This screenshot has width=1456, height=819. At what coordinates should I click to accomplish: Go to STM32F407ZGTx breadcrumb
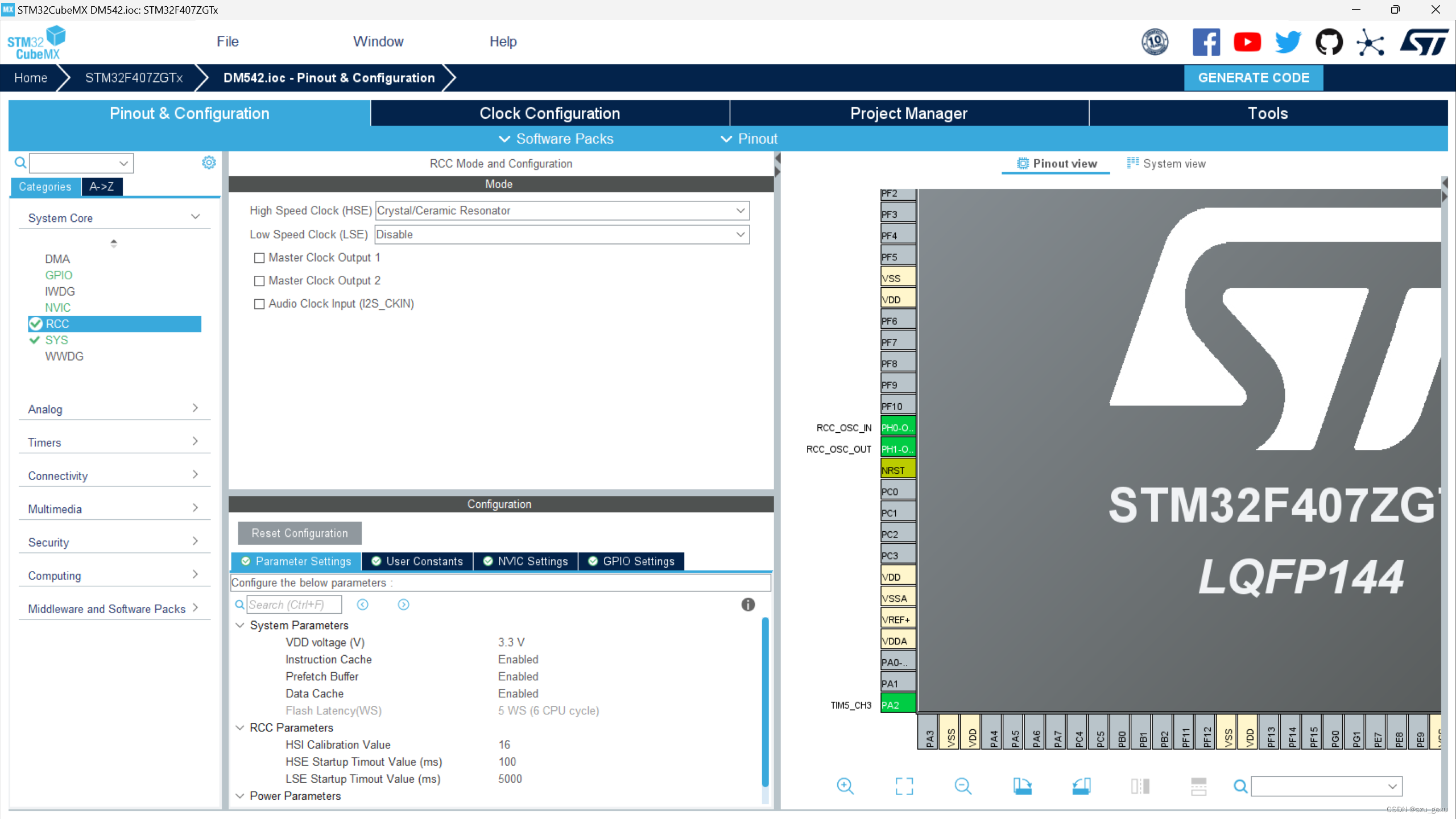pyautogui.click(x=134, y=78)
